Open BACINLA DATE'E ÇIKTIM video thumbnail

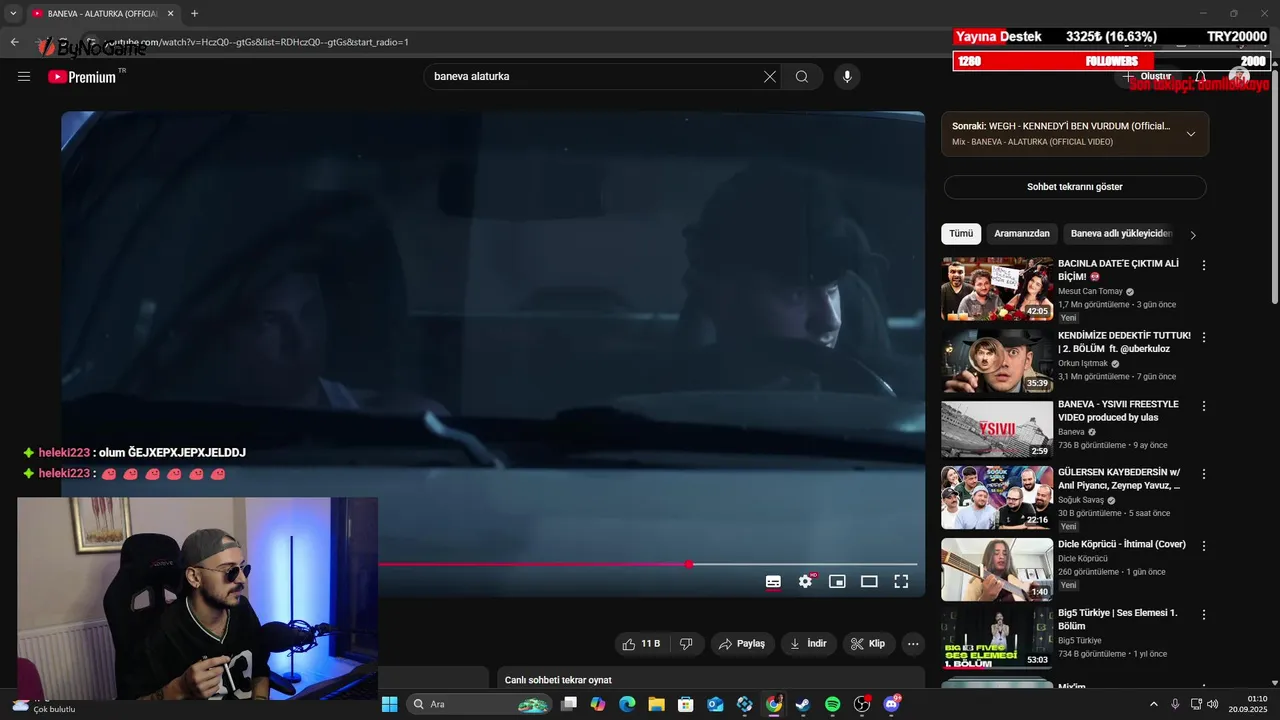tap(997, 289)
